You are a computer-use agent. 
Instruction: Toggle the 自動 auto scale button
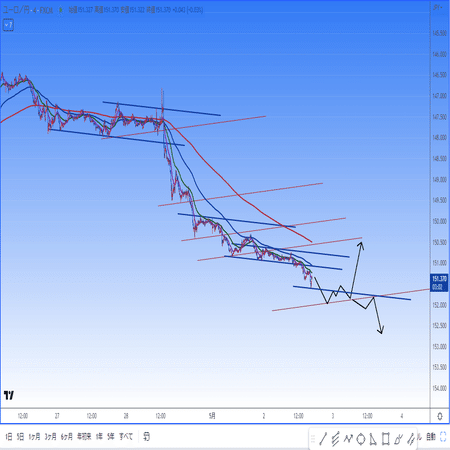[x=431, y=437]
